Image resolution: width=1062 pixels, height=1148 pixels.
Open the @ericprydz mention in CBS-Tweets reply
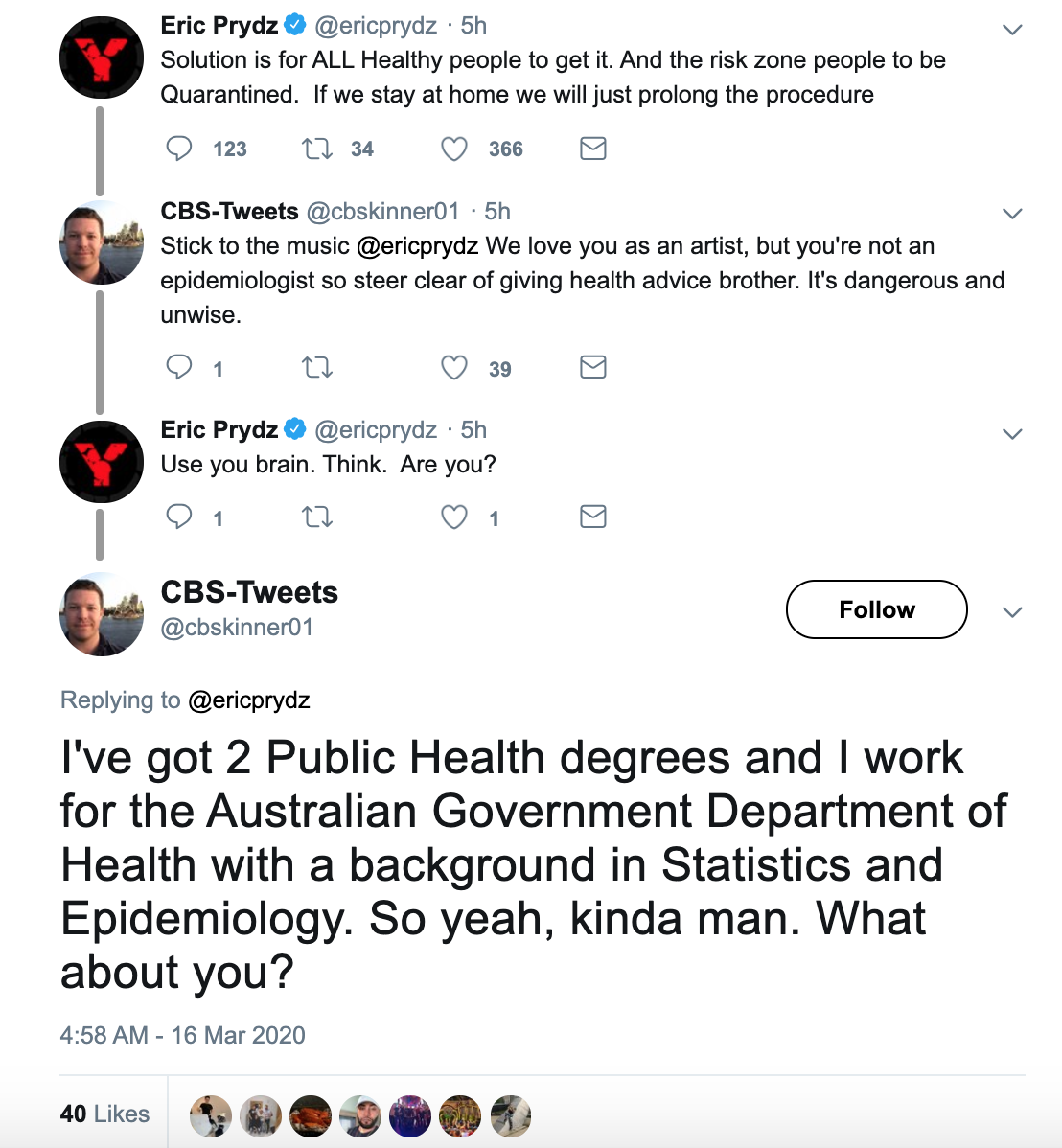417,246
